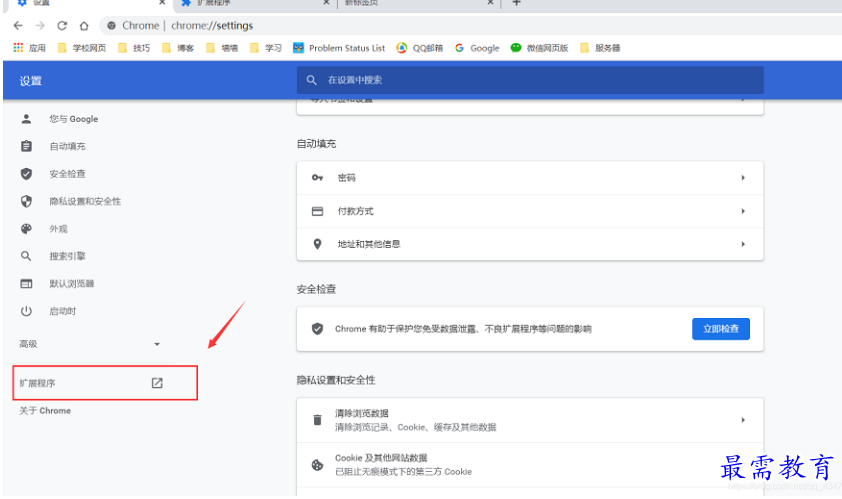Screen dimensions: 842x499
Task: Open 自动填充 in the sidebar
Action: pyautogui.click(x=67, y=146)
